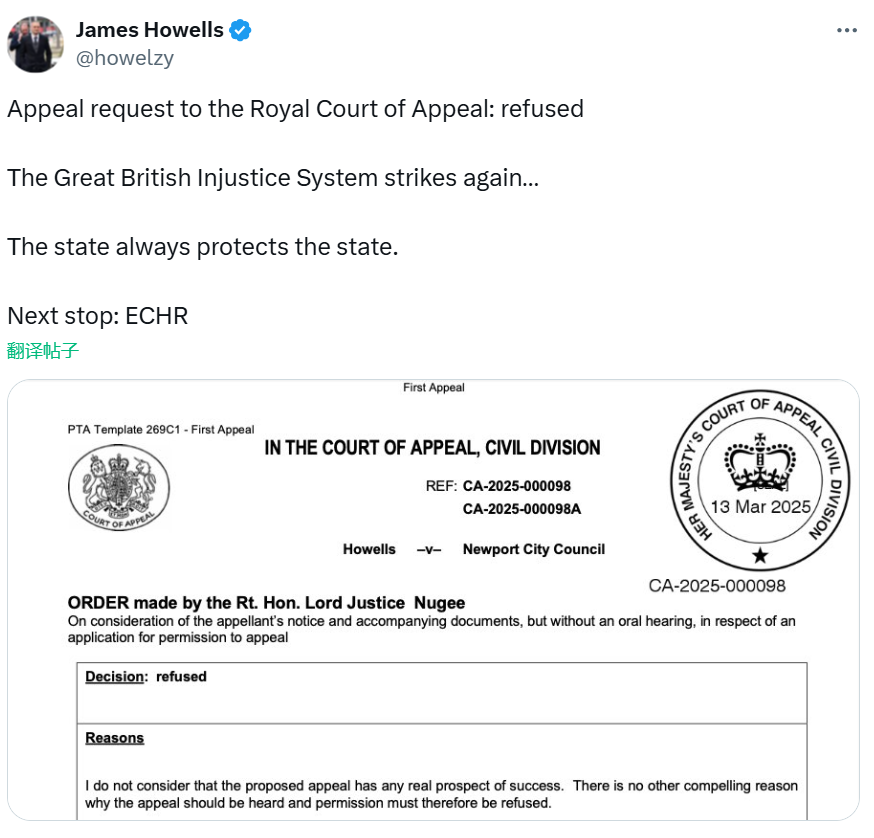Click the 13 Mar 2025 stamp date
The image size is (874, 838).
point(760,507)
